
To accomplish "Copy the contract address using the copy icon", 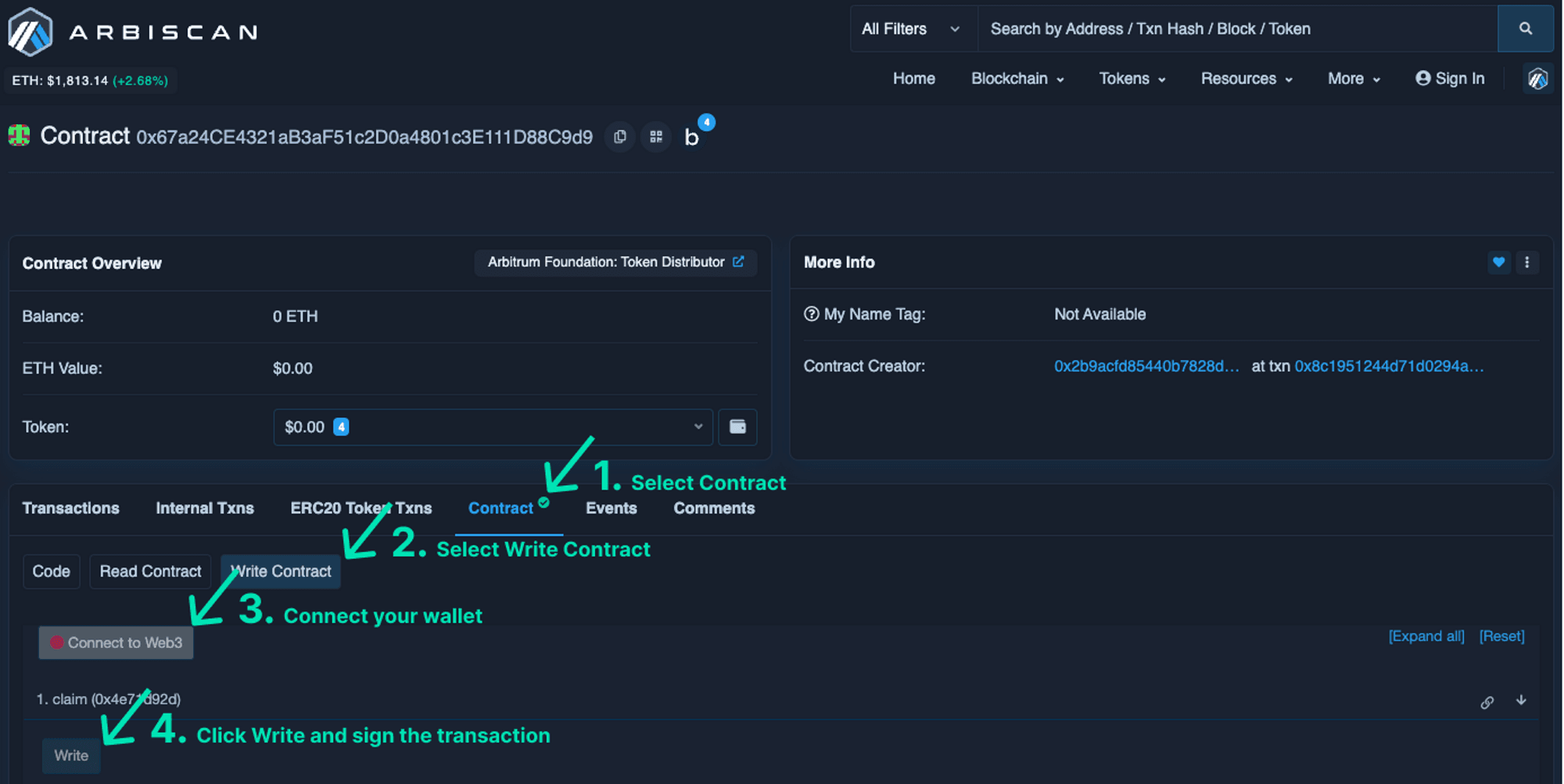I will tap(619, 137).
